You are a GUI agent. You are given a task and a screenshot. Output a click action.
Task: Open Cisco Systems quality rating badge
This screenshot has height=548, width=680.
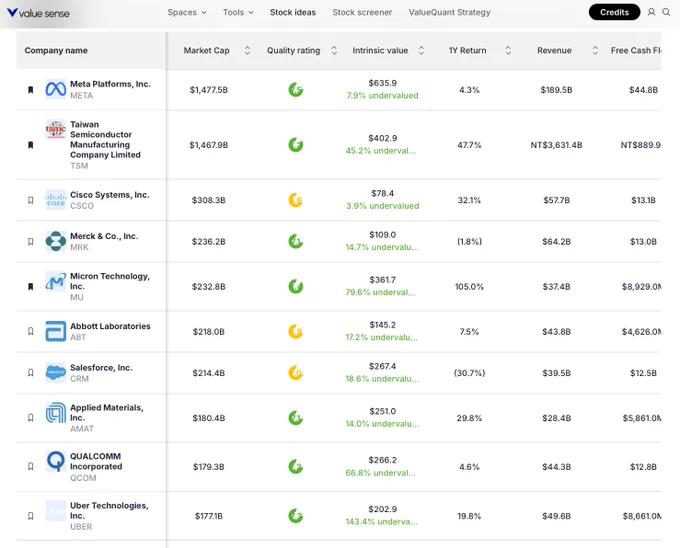point(296,200)
